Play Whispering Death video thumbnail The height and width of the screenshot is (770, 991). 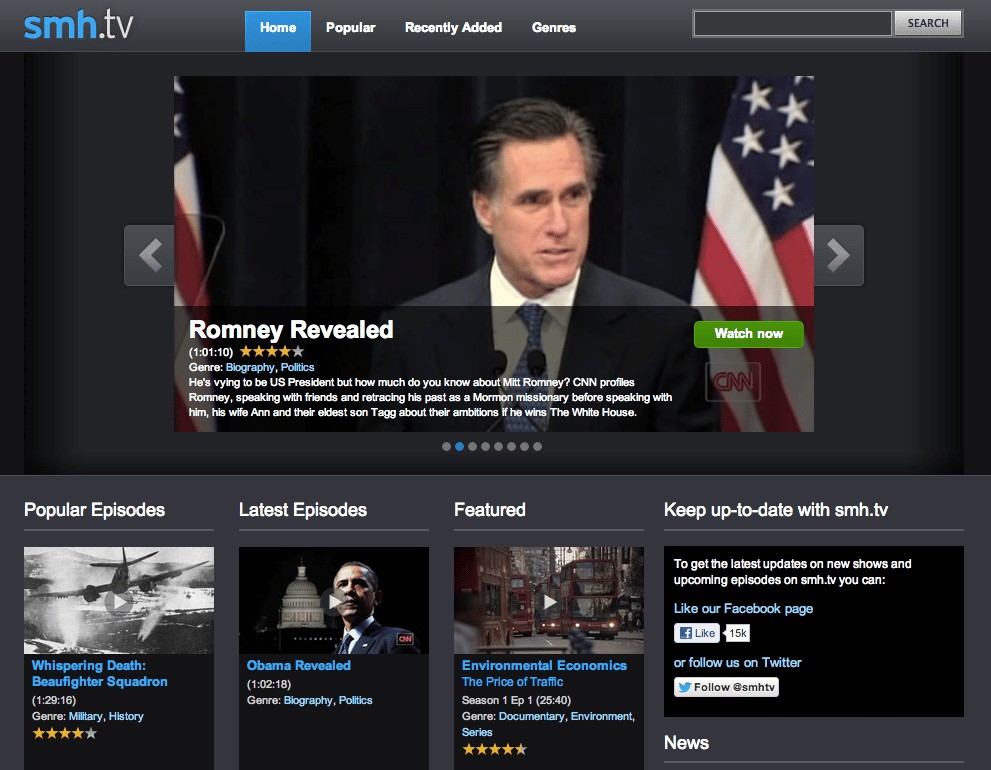[119, 600]
